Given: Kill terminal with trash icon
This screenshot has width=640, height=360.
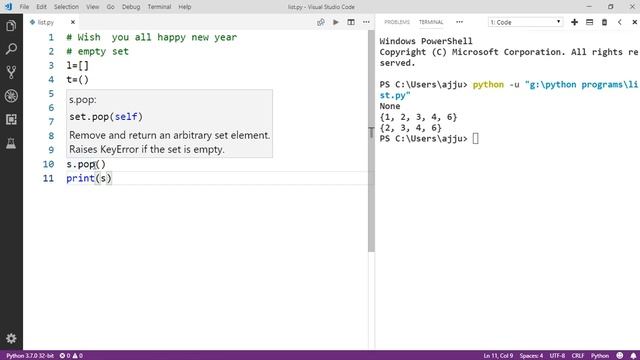Looking at the screenshot, I should [x=604, y=22].
